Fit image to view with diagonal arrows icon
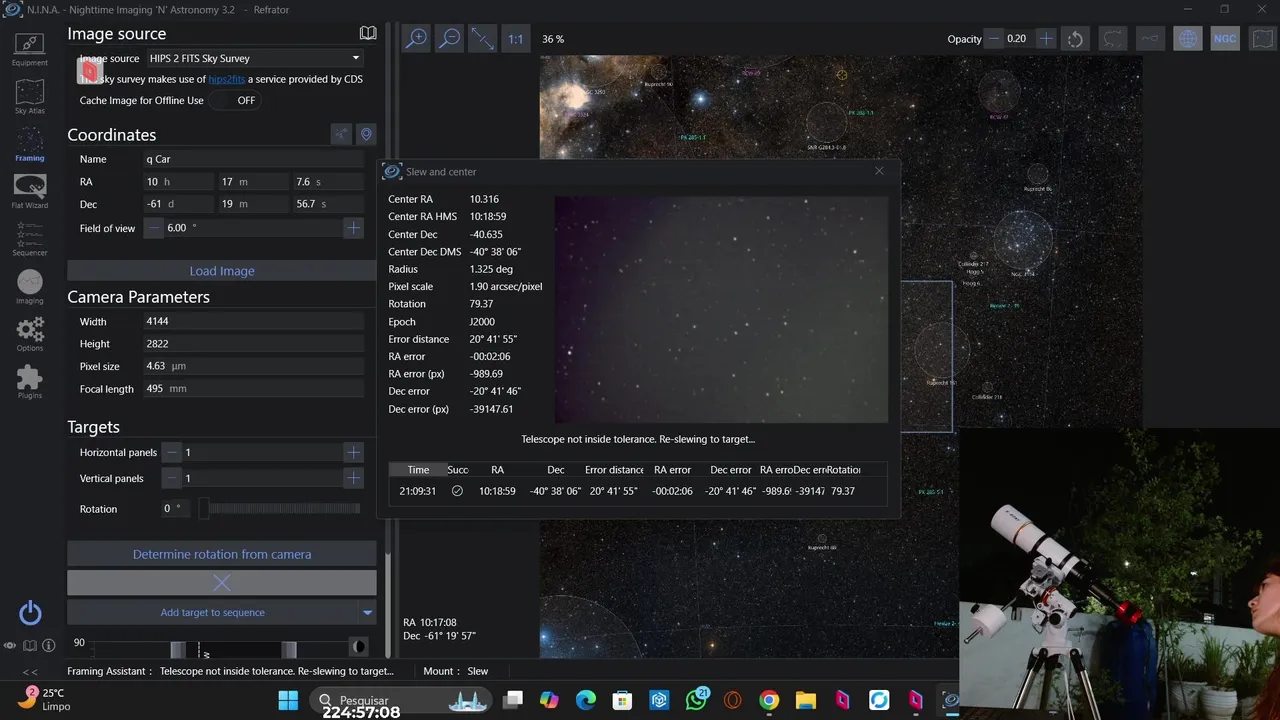Screen dimensions: 1280x720 (483, 39)
